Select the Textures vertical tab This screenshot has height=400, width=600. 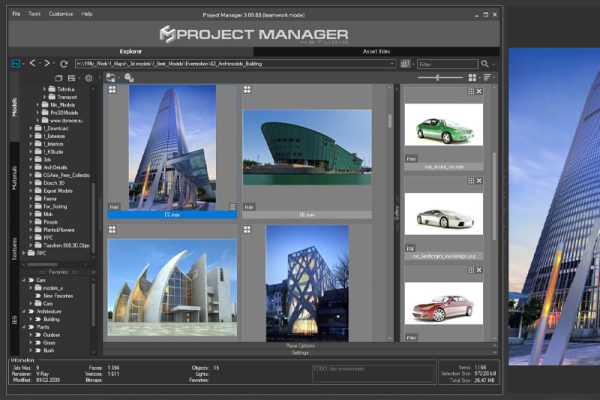15,249
